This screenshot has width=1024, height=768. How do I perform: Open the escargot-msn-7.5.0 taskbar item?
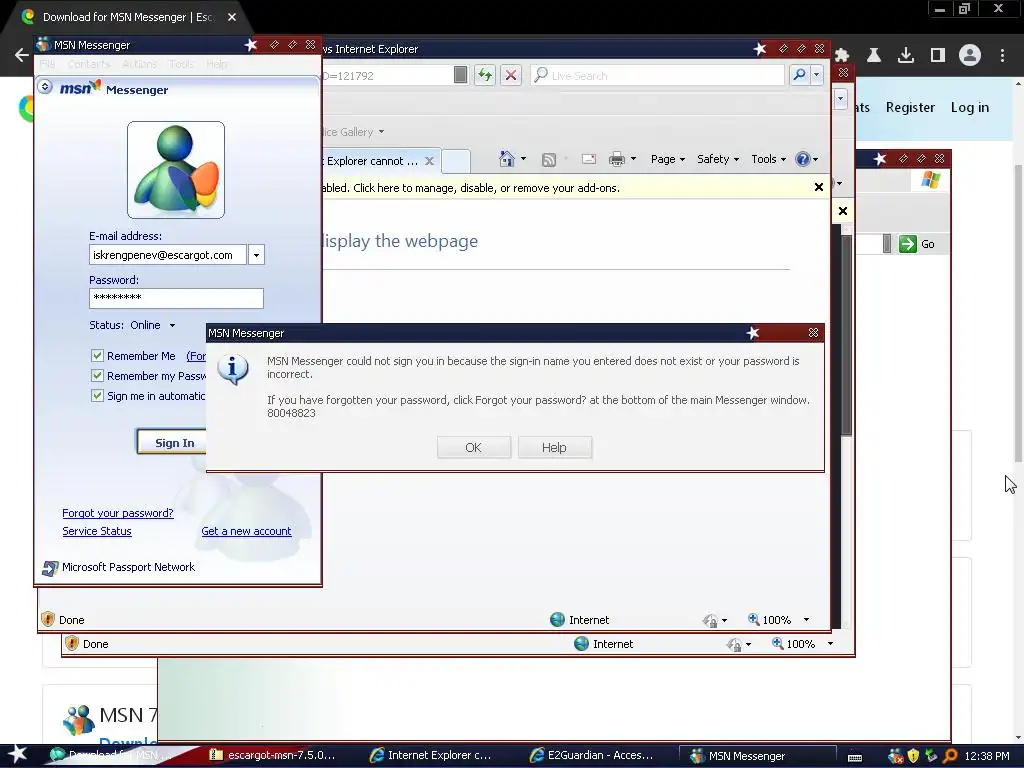pyautogui.click(x=272, y=755)
